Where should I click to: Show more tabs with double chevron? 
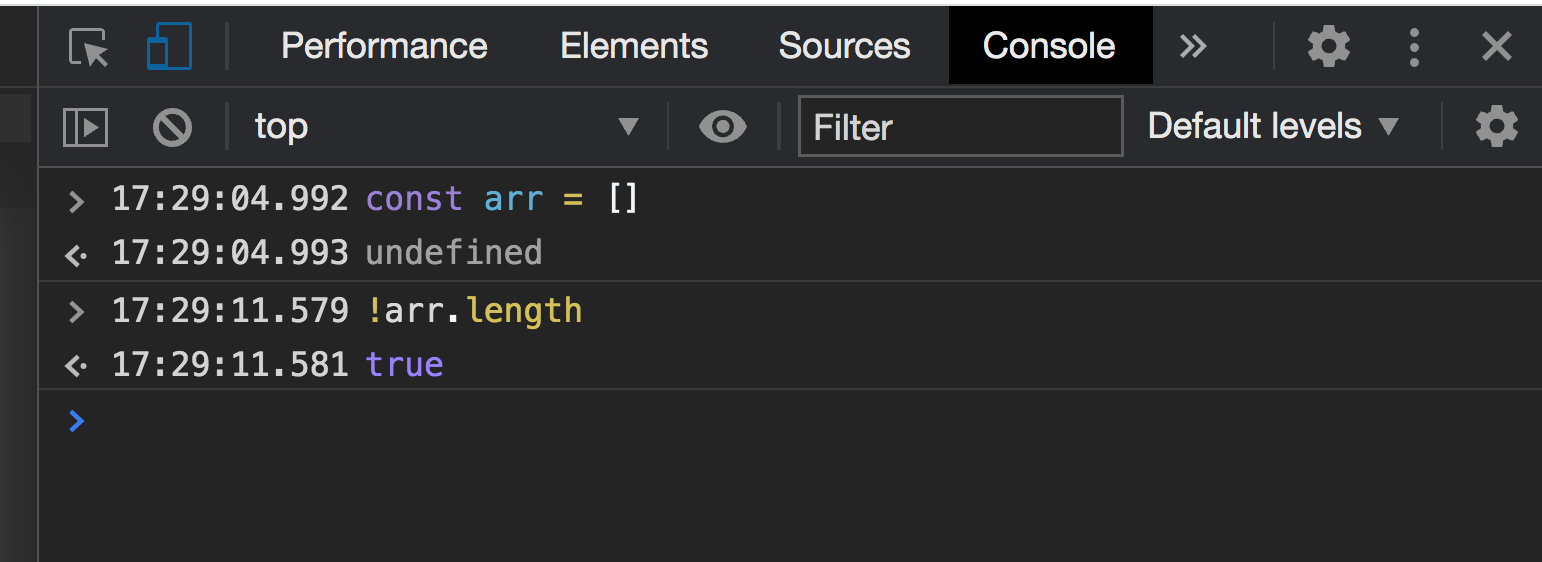[x=1192, y=47]
